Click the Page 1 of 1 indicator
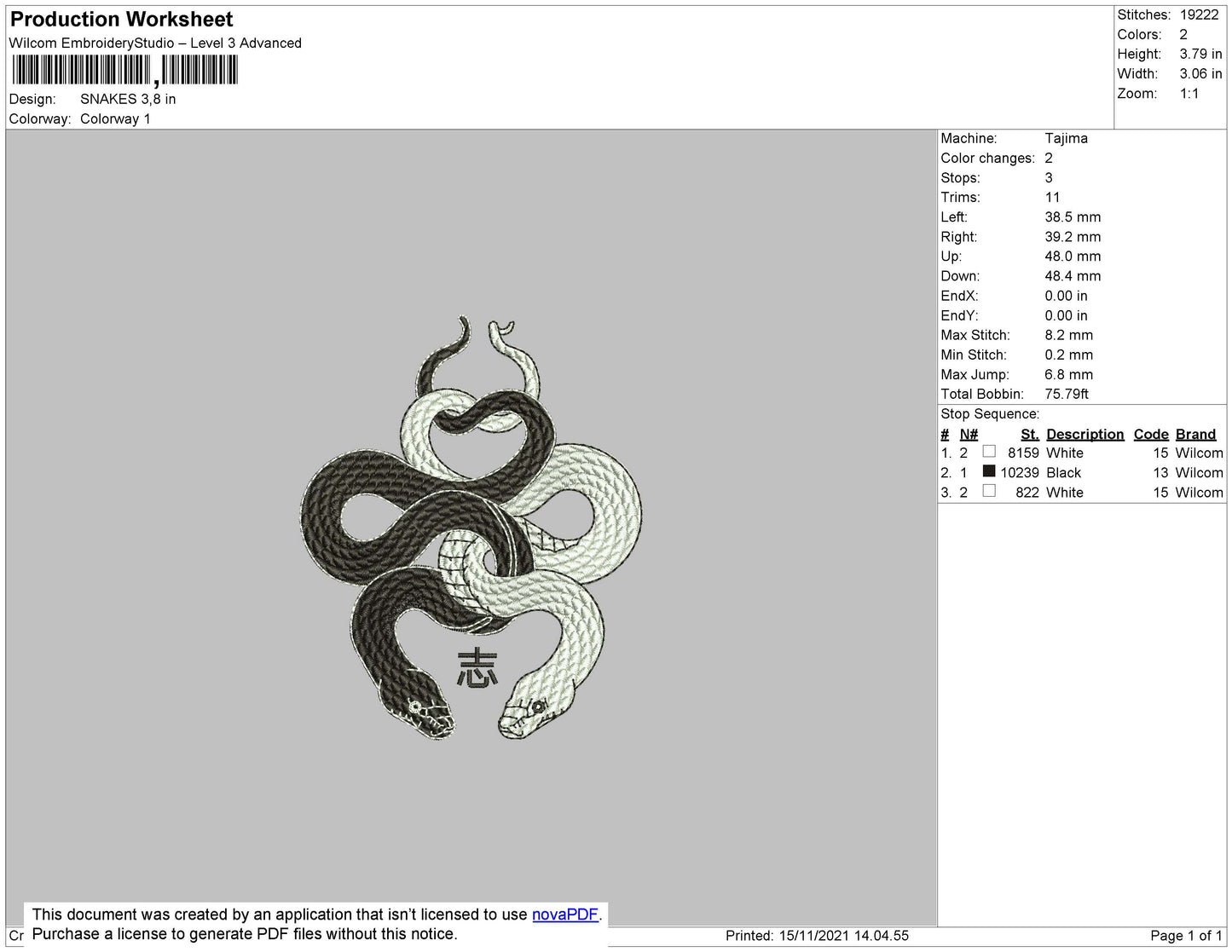Image resolution: width=1232 pixels, height=952 pixels. (1185, 935)
